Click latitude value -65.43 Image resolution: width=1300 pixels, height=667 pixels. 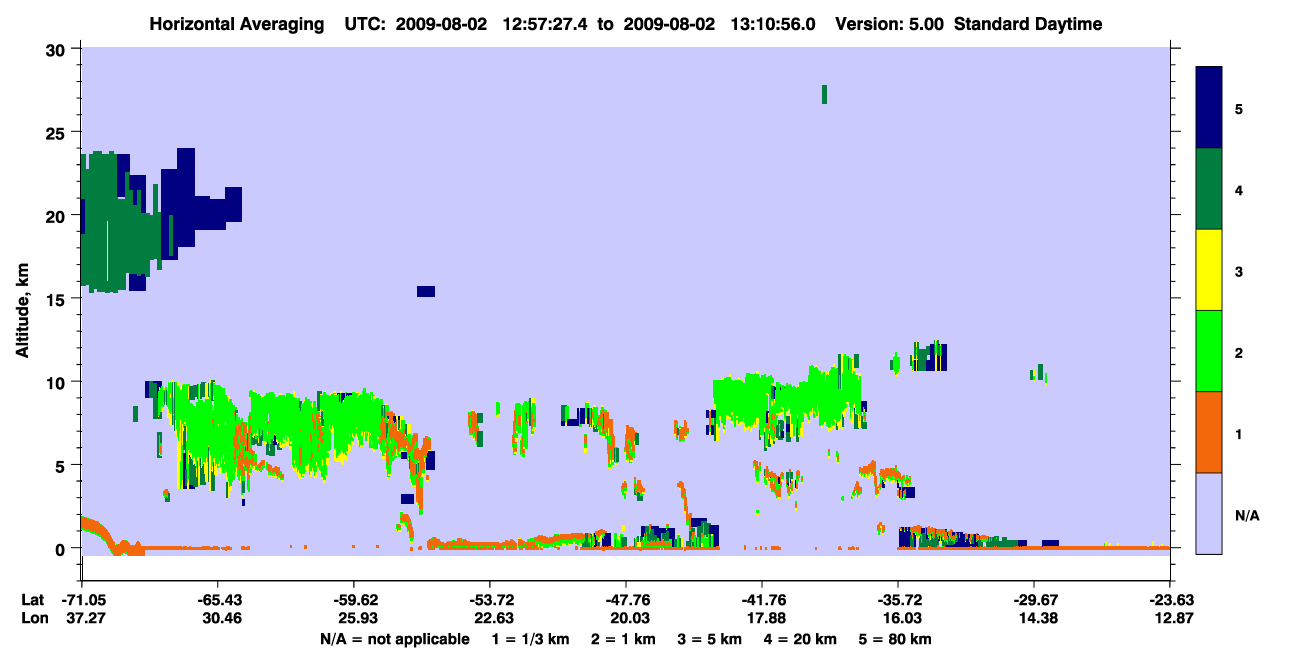(217, 600)
